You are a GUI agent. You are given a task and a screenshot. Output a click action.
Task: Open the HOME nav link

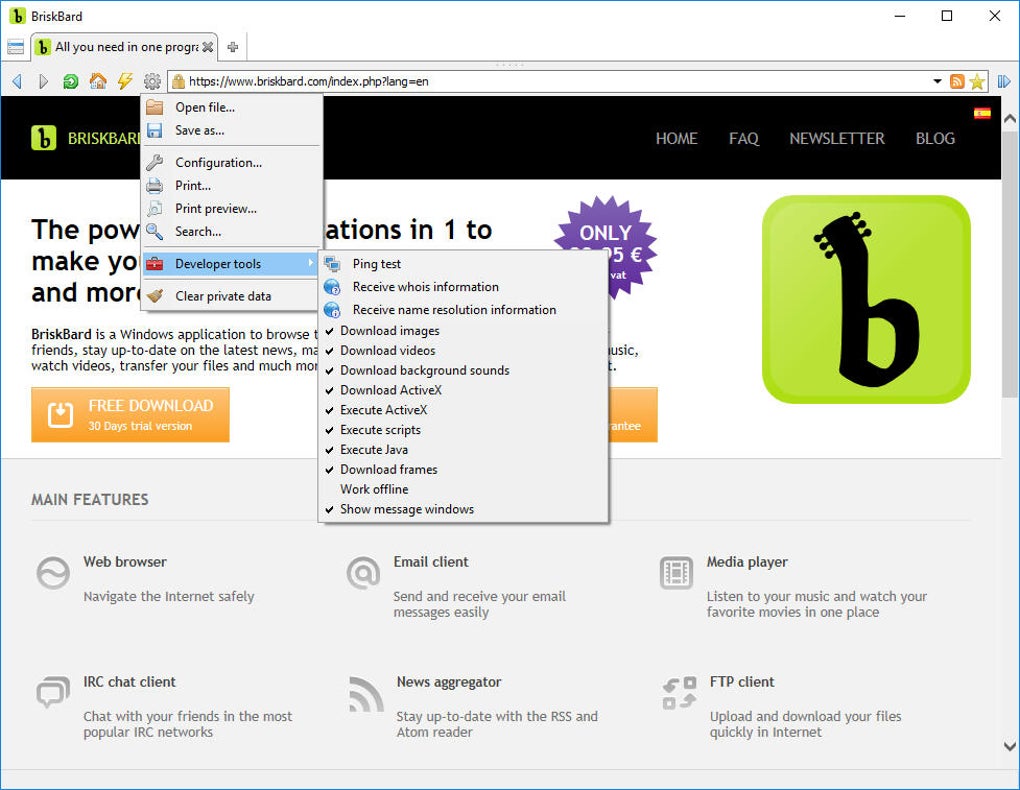pos(676,139)
